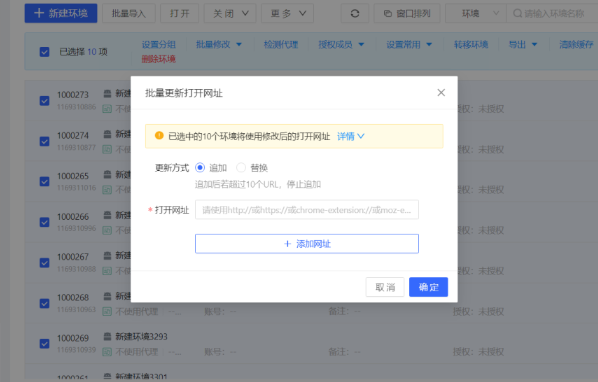Click the 添加网址 button in the dialog
This screenshot has width=598, height=382.
[x=307, y=244]
